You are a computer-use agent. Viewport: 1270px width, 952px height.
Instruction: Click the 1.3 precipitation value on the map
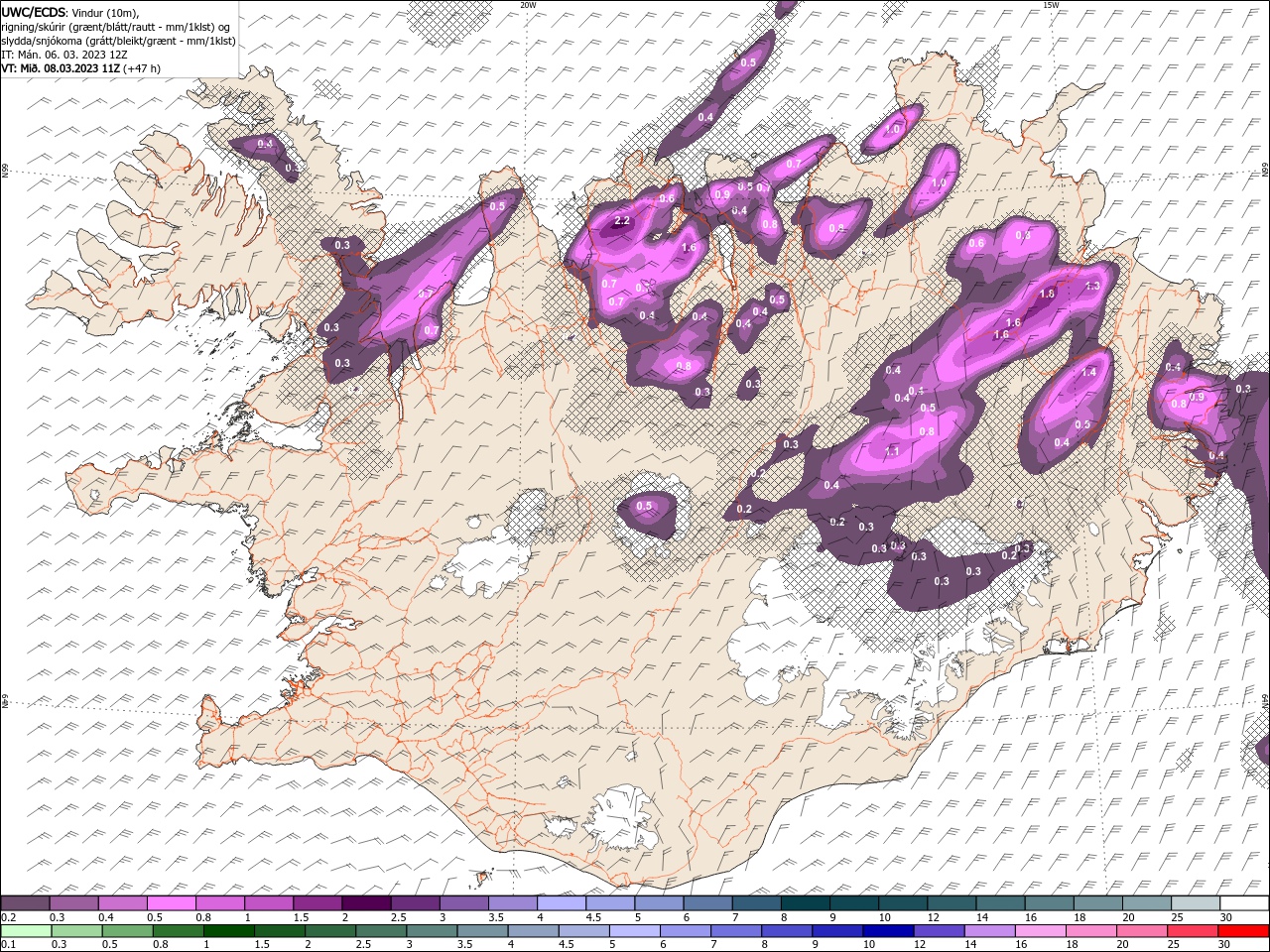(1093, 286)
